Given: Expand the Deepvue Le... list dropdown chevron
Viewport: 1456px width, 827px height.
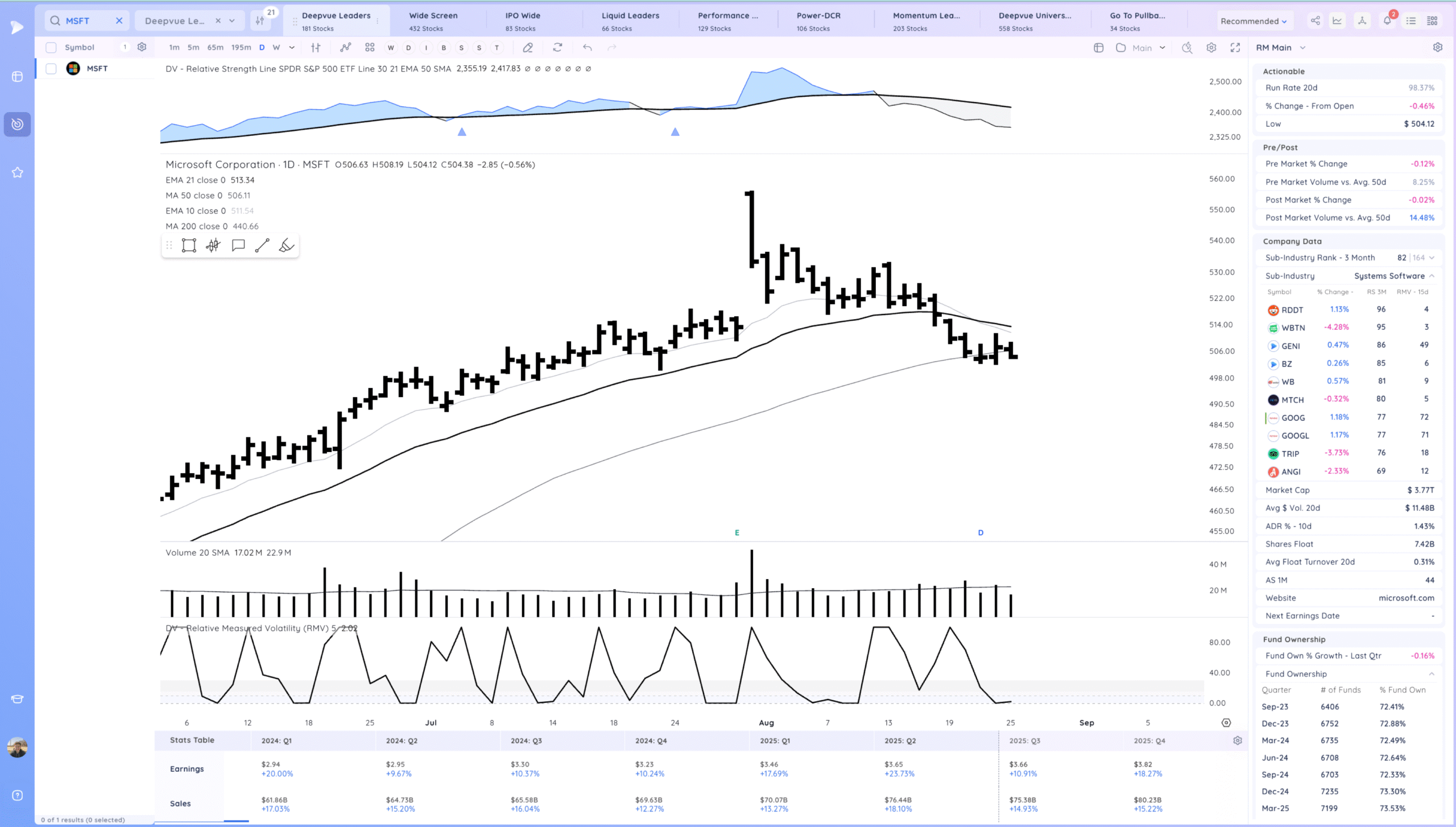Looking at the screenshot, I should 232,21.
